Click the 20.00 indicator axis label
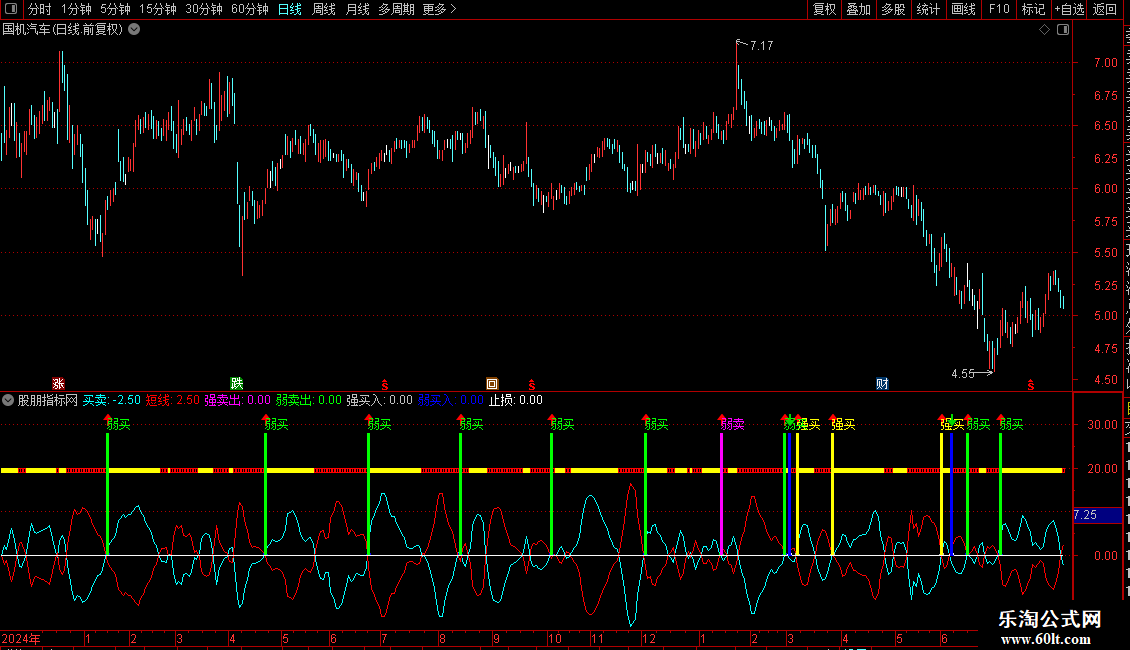Image resolution: width=1130 pixels, height=650 pixels. 1103,468
